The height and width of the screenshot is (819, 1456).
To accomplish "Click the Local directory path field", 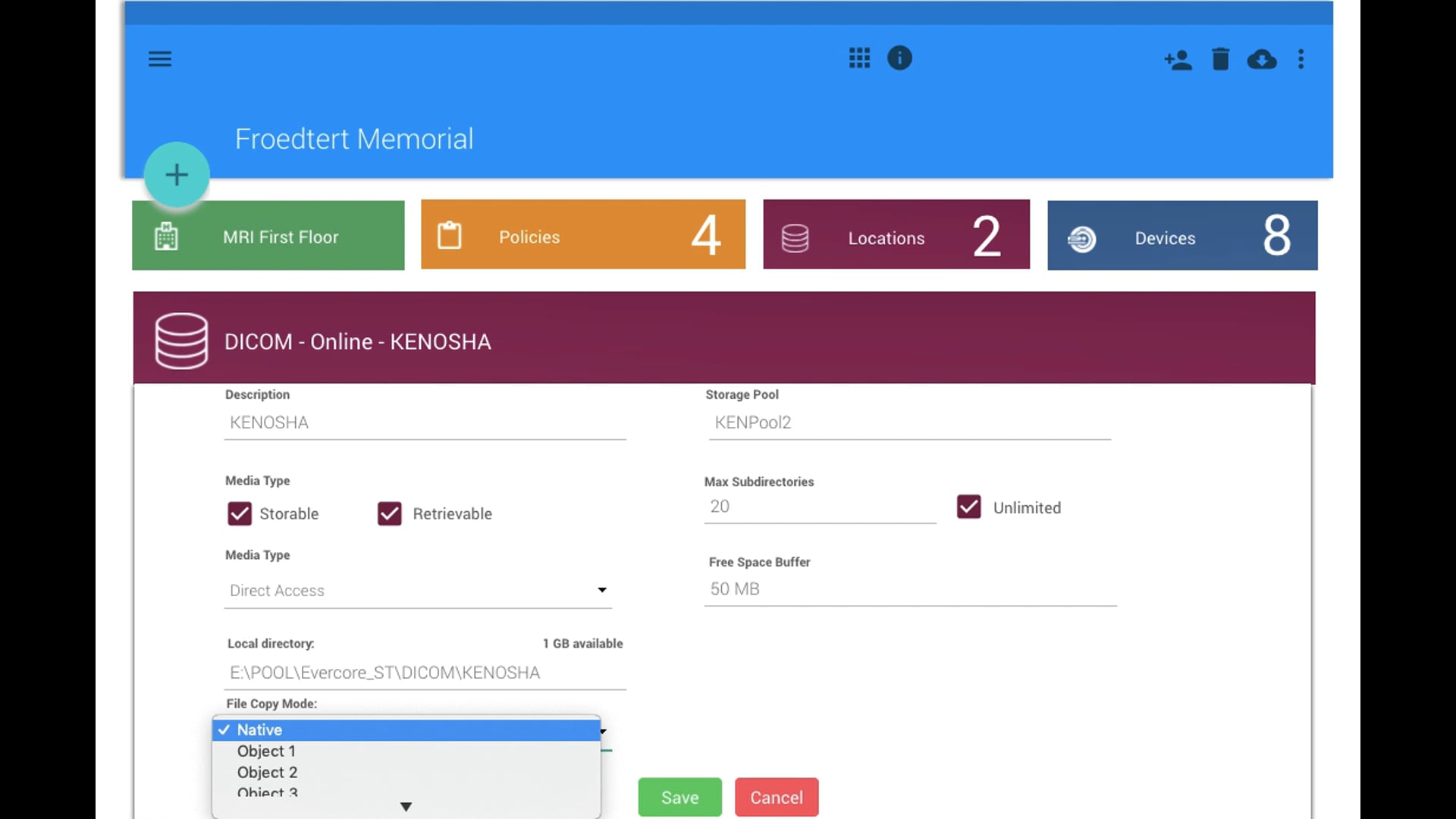I will tap(425, 673).
